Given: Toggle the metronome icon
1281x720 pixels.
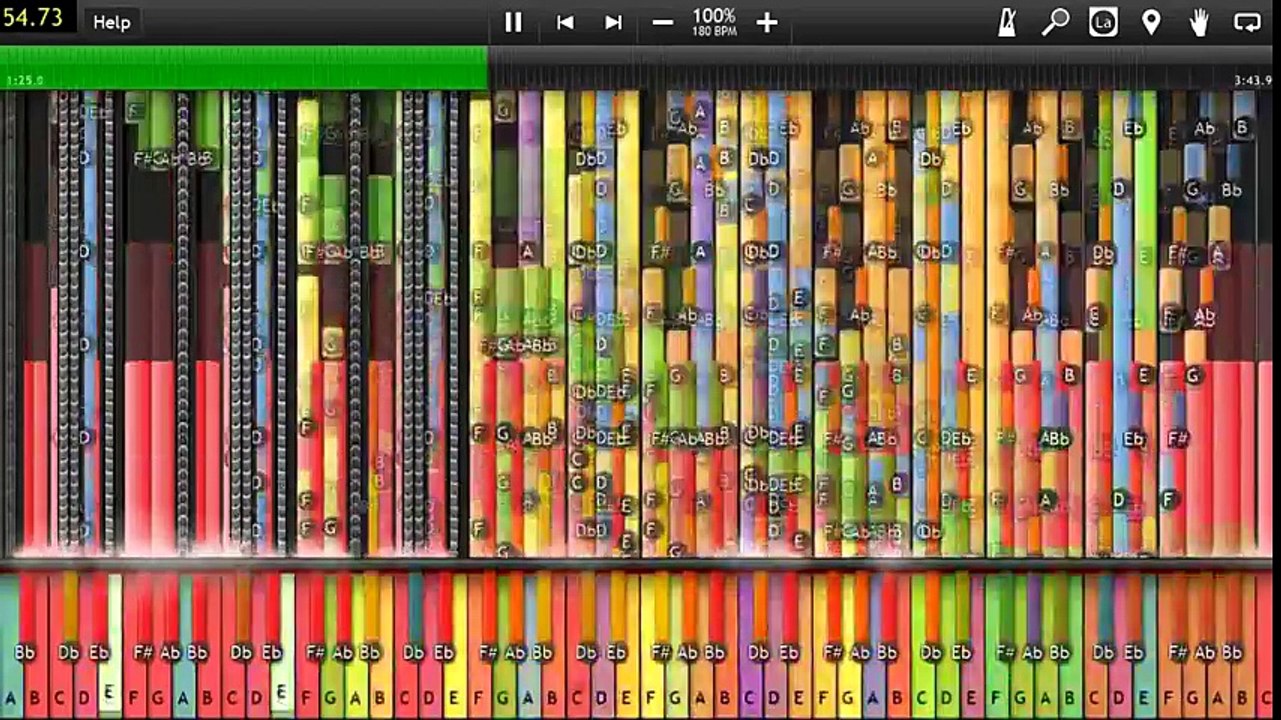Looking at the screenshot, I should tap(1007, 22).
